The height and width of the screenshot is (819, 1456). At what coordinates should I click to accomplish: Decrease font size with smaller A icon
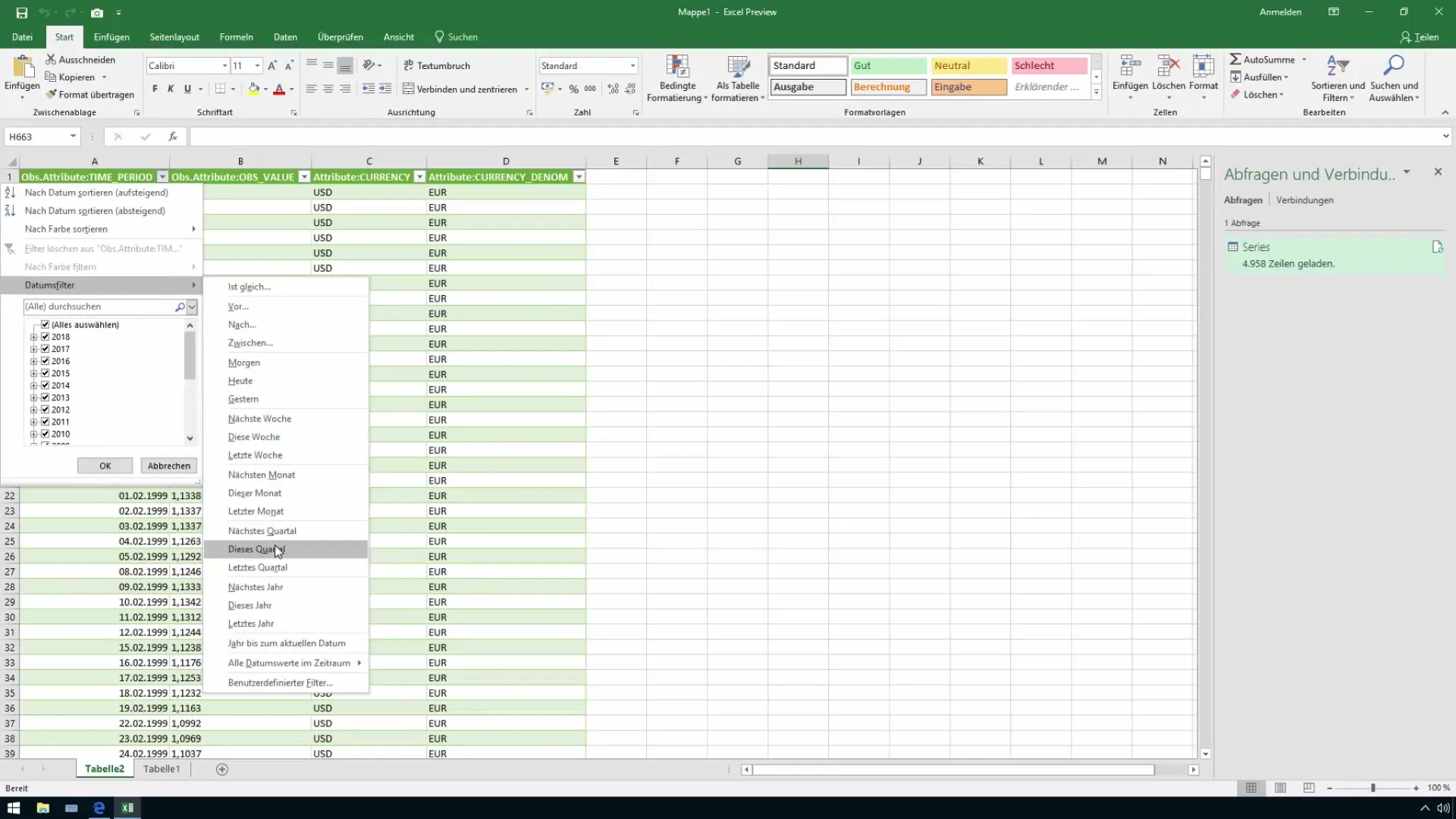(289, 66)
